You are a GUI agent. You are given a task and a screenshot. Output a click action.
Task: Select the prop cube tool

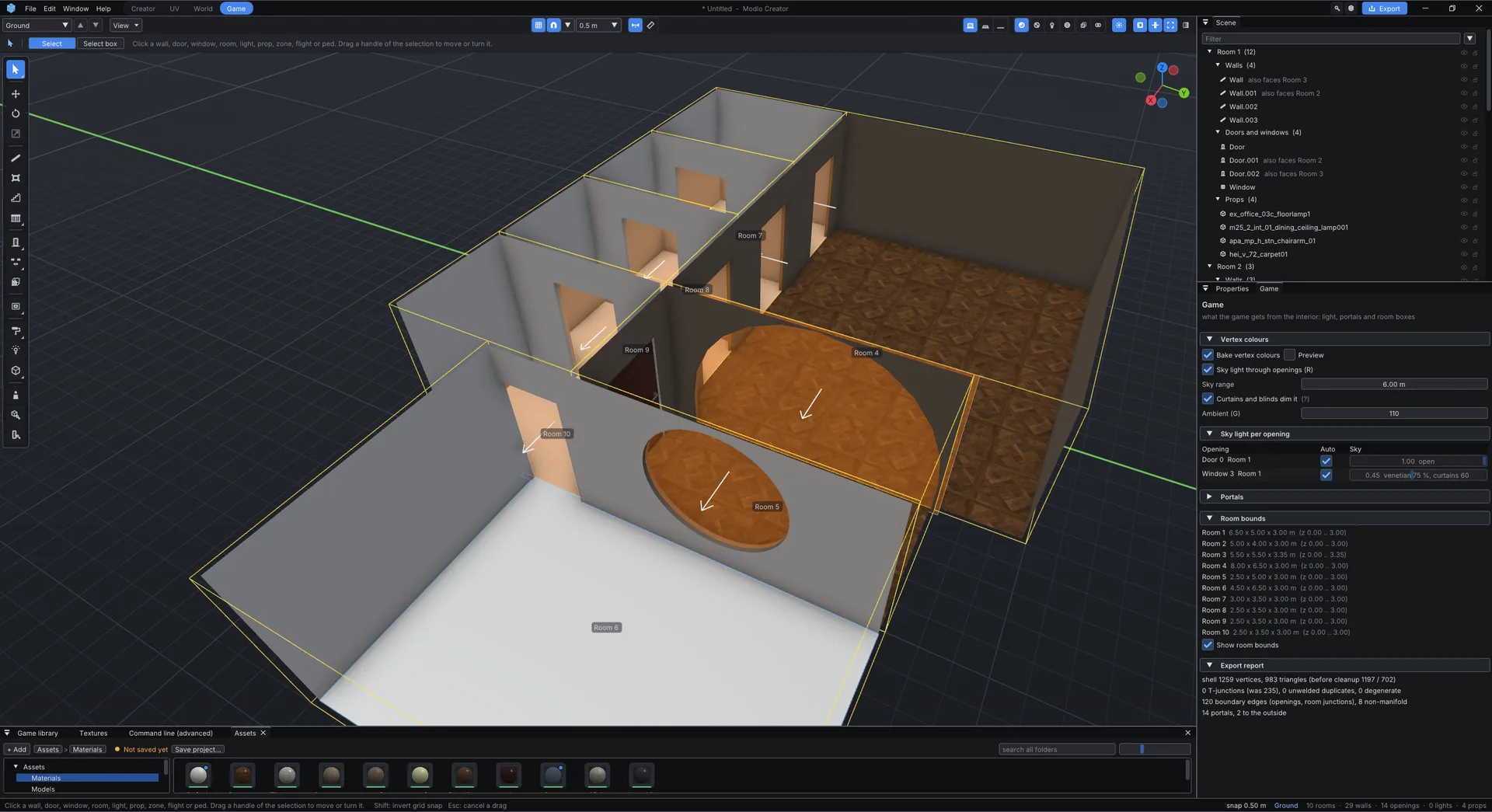[x=16, y=371]
